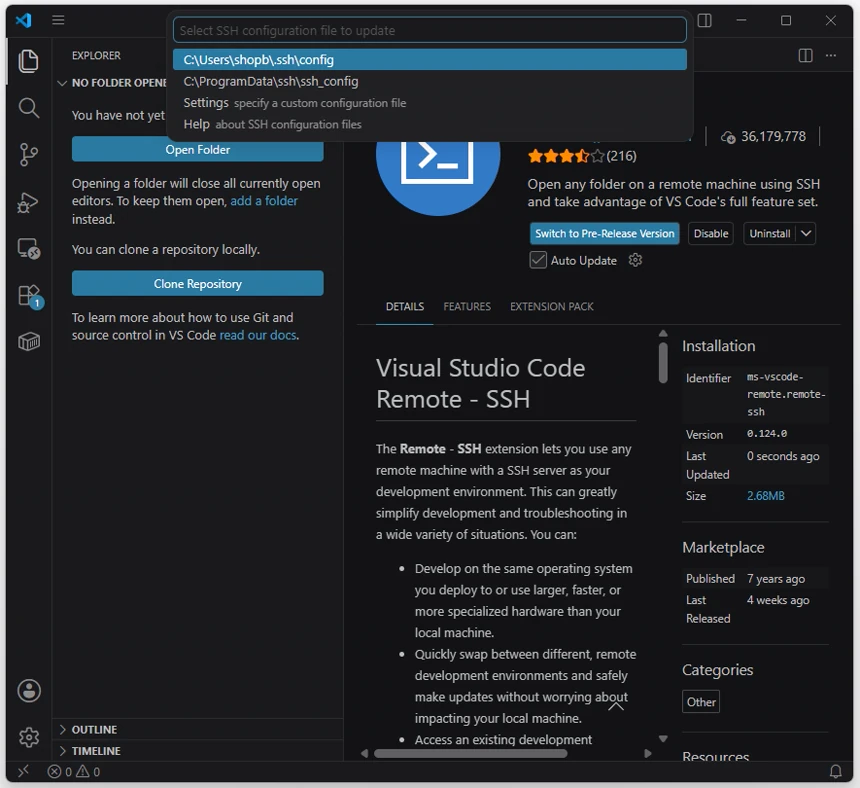The width and height of the screenshot is (860, 788).
Task: Click the scroll down arrow in details
Action: [663, 739]
